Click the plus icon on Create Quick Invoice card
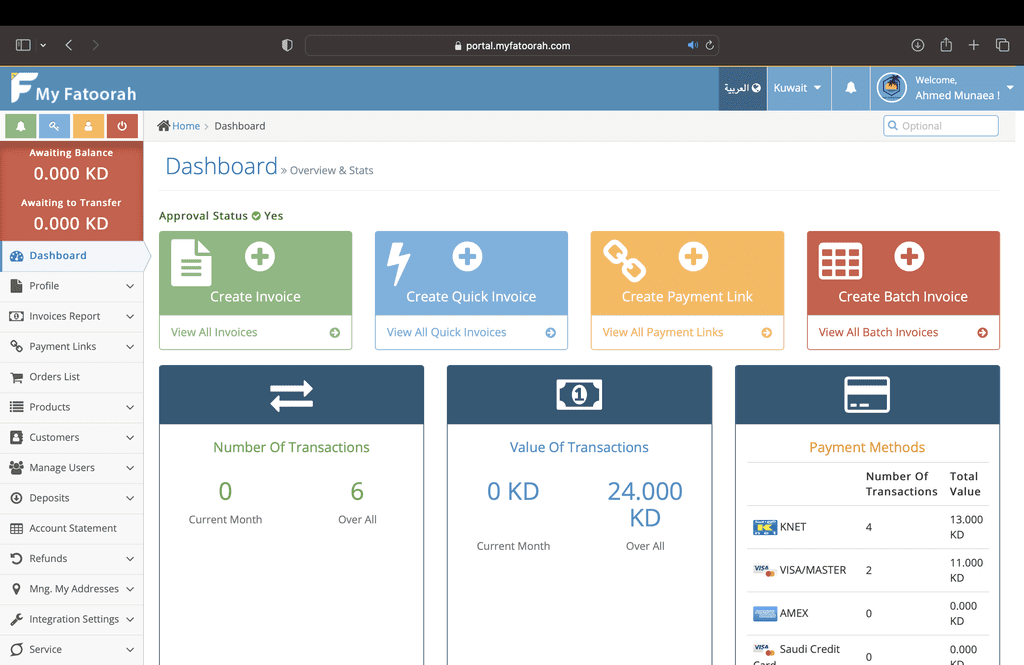Image resolution: width=1024 pixels, height=665 pixels. 468,256
